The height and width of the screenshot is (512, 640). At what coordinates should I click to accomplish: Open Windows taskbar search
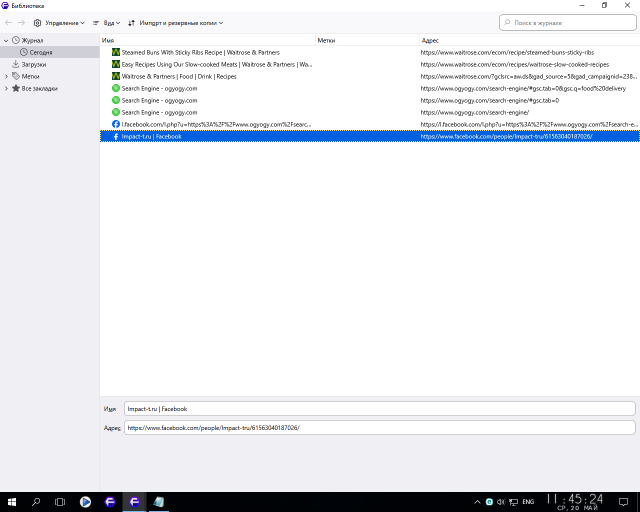coord(36,502)
